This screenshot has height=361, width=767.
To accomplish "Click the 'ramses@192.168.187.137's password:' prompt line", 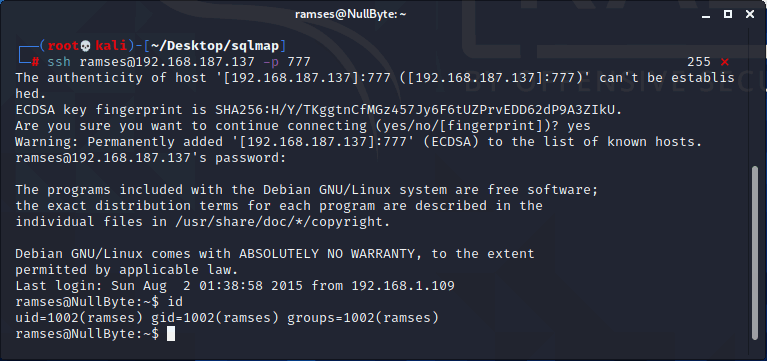I will tap(150, 158).
